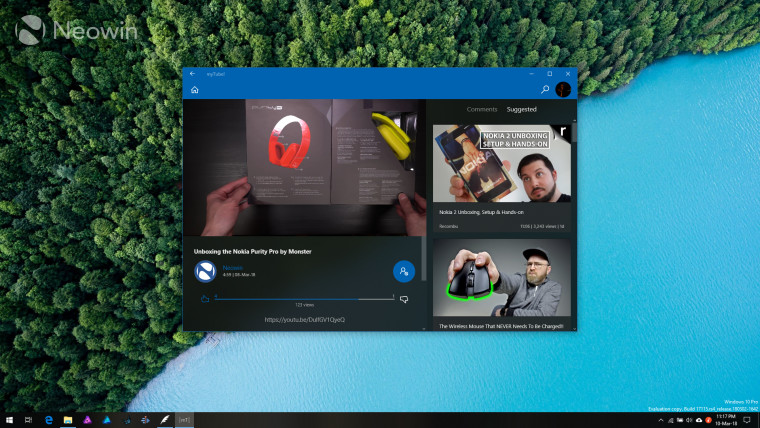Click 'Unboxing the Nokia Purity Pro by Monster' title
This screenshot has height=428, width=760.
tap(253, 252)
